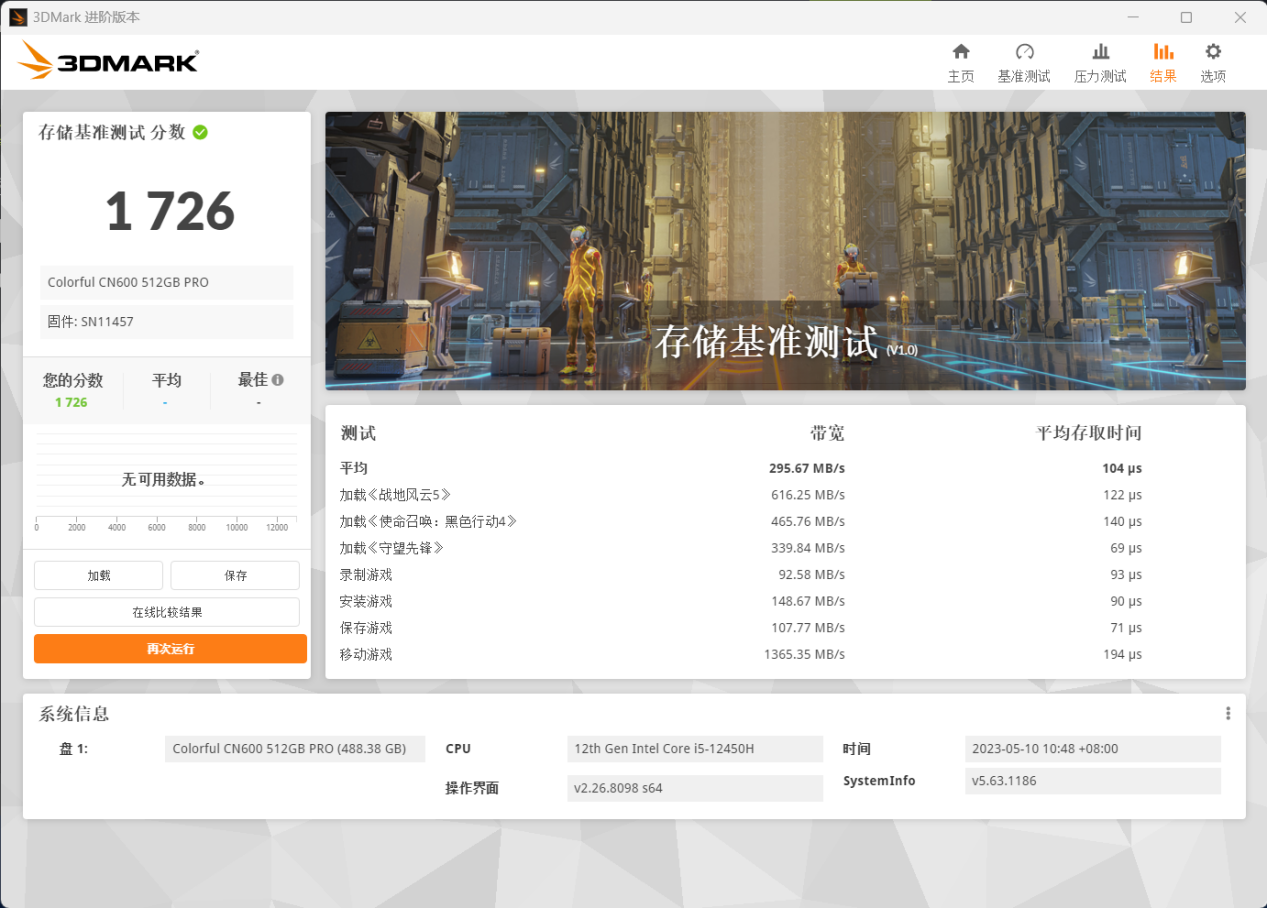Click the 465.76 MB/s value
Image resolution: width=1267 pixels, height=908 pixels.
coord(808,522)
